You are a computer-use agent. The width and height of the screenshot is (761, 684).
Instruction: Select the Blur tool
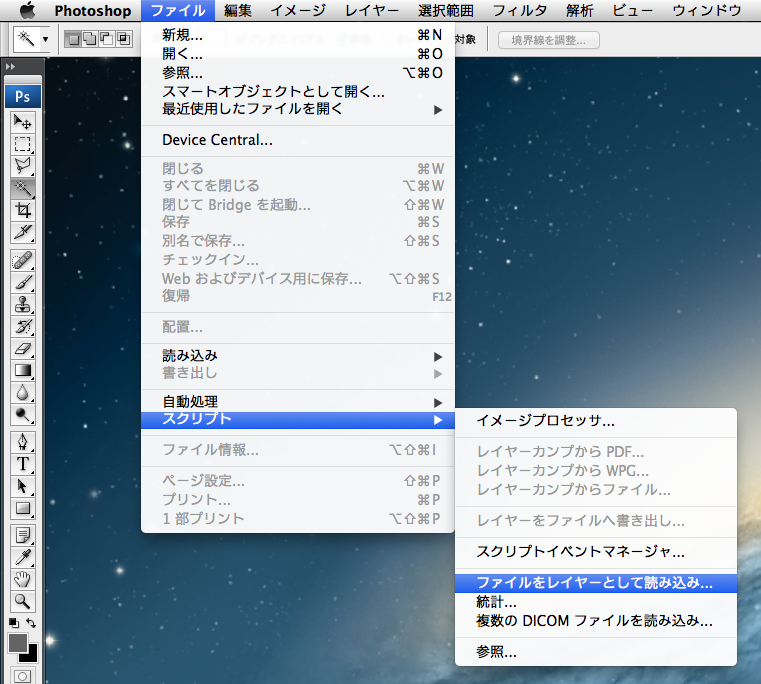pyautogui.click(x=22, y=393)
